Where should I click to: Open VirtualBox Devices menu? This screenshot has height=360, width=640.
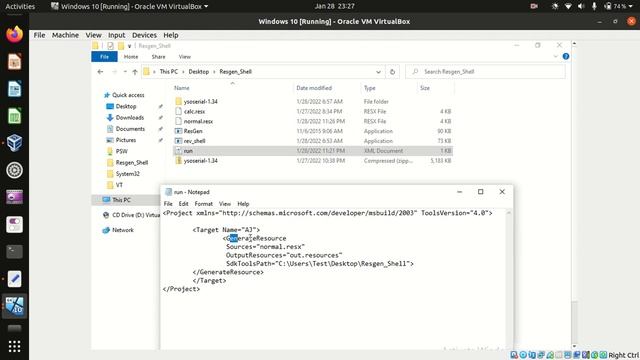pos(144,35)
